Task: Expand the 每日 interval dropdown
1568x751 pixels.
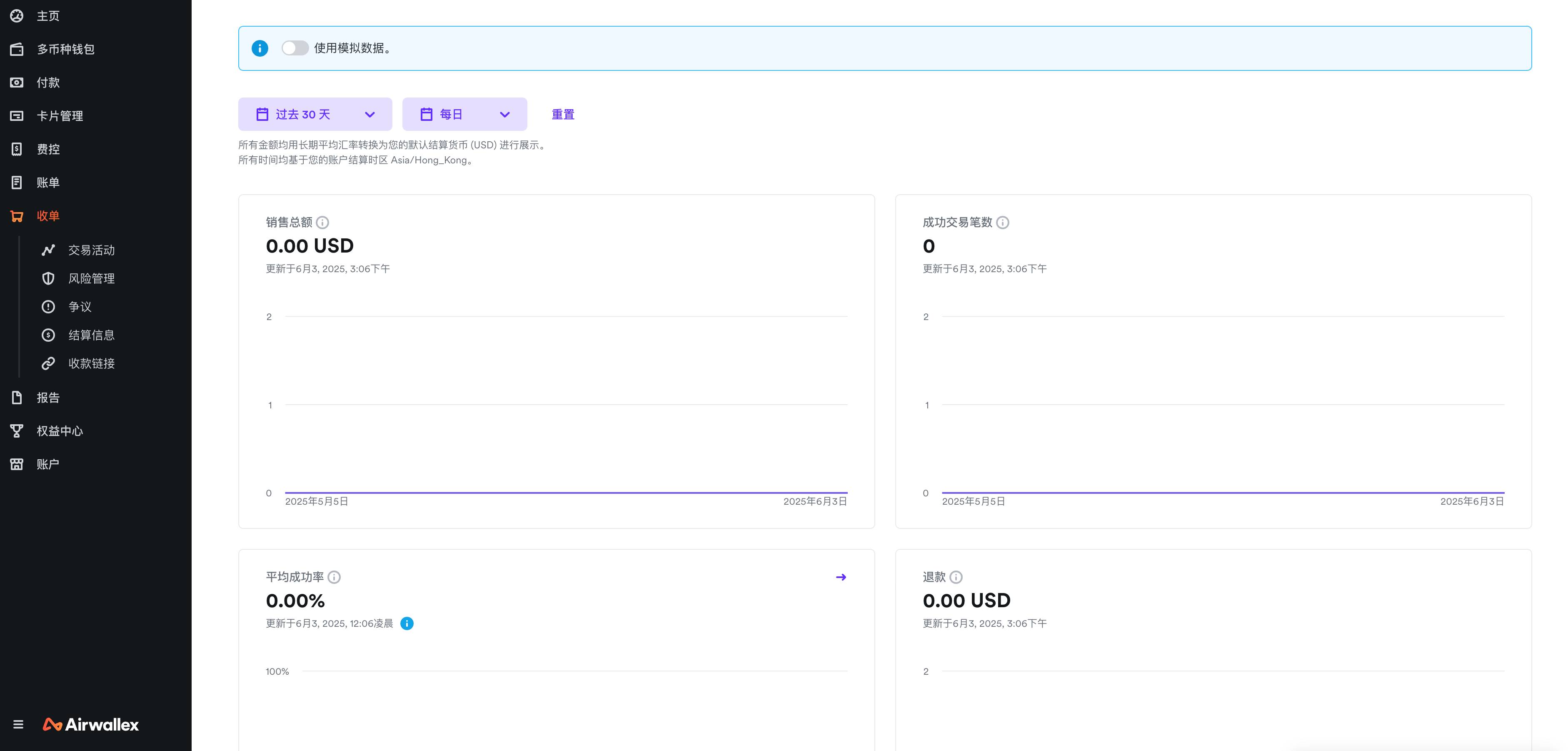Action: click(464, 115)
